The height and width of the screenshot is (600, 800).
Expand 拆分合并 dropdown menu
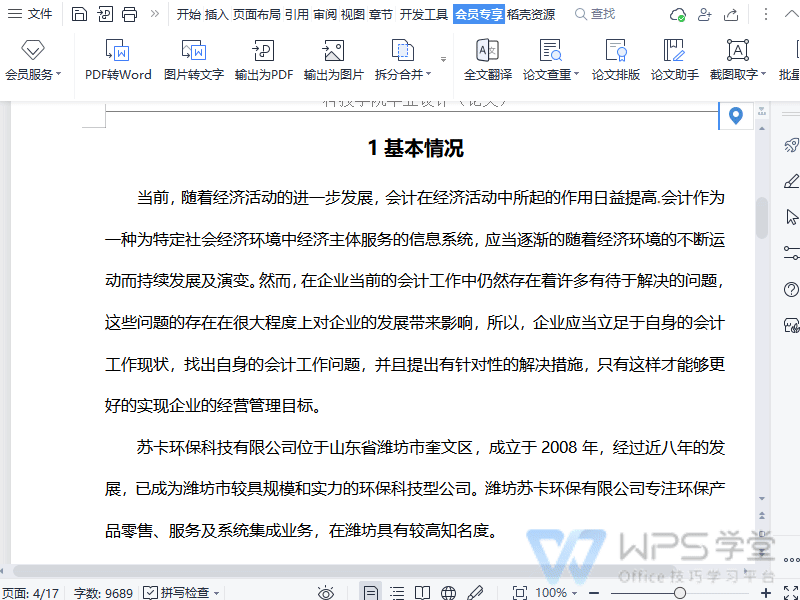(403, 60)
